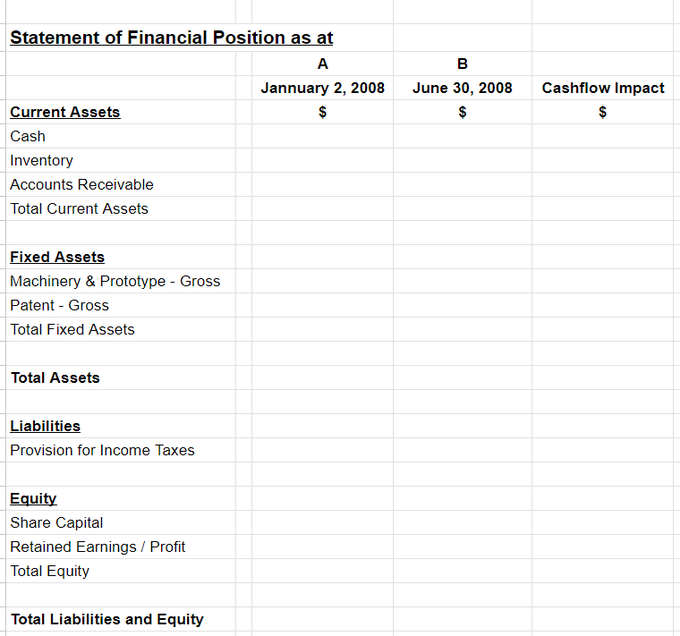Select the 'Statement of Financial Position as at' title
The image size is (680, 636).
point(171,38)
